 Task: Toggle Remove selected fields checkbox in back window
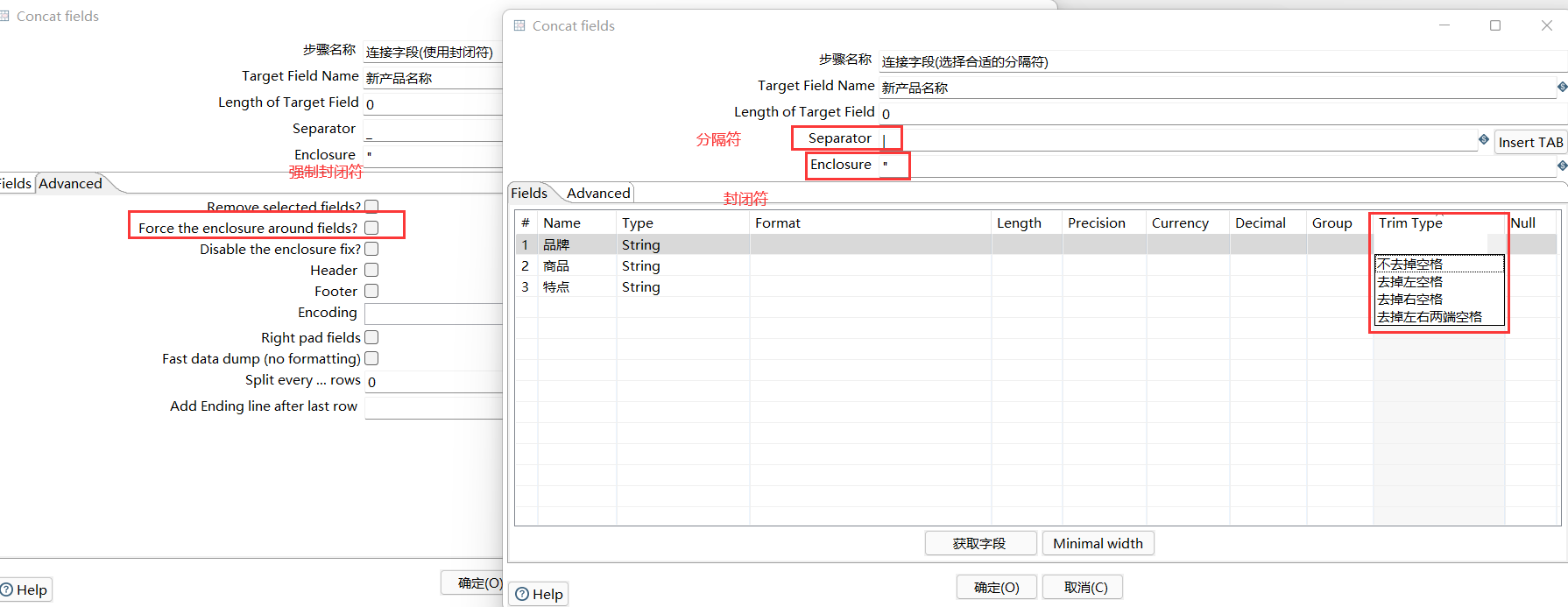(371, 207)
